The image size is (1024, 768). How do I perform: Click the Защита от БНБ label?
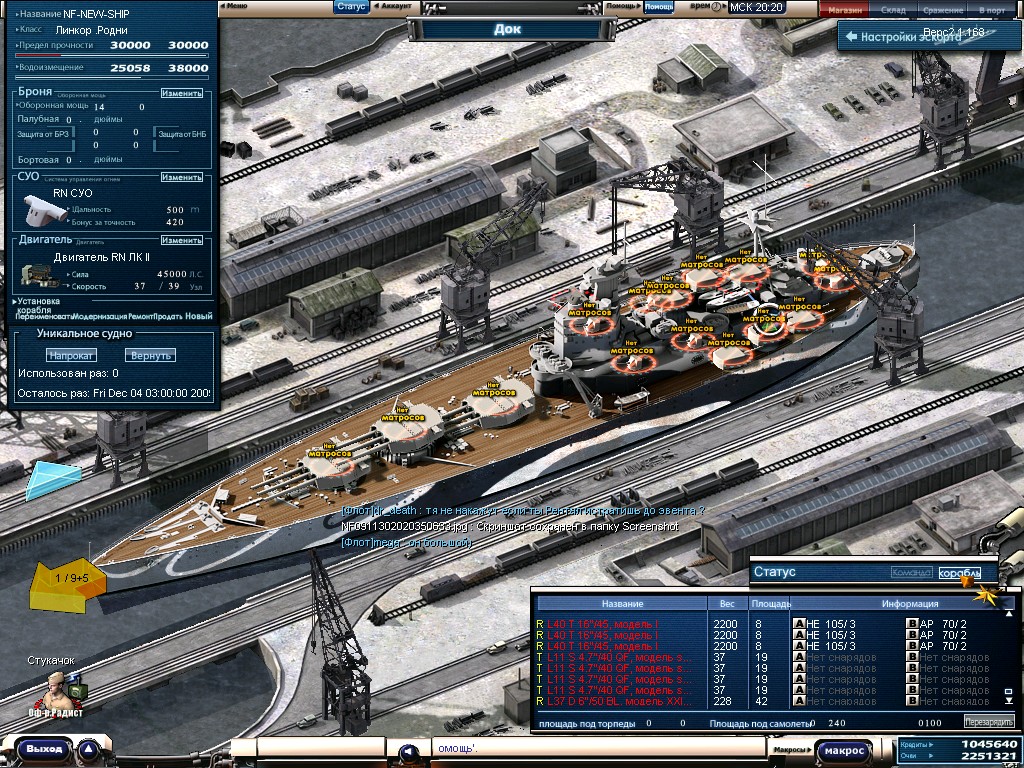pyautogui.click(x=182, y=134)
